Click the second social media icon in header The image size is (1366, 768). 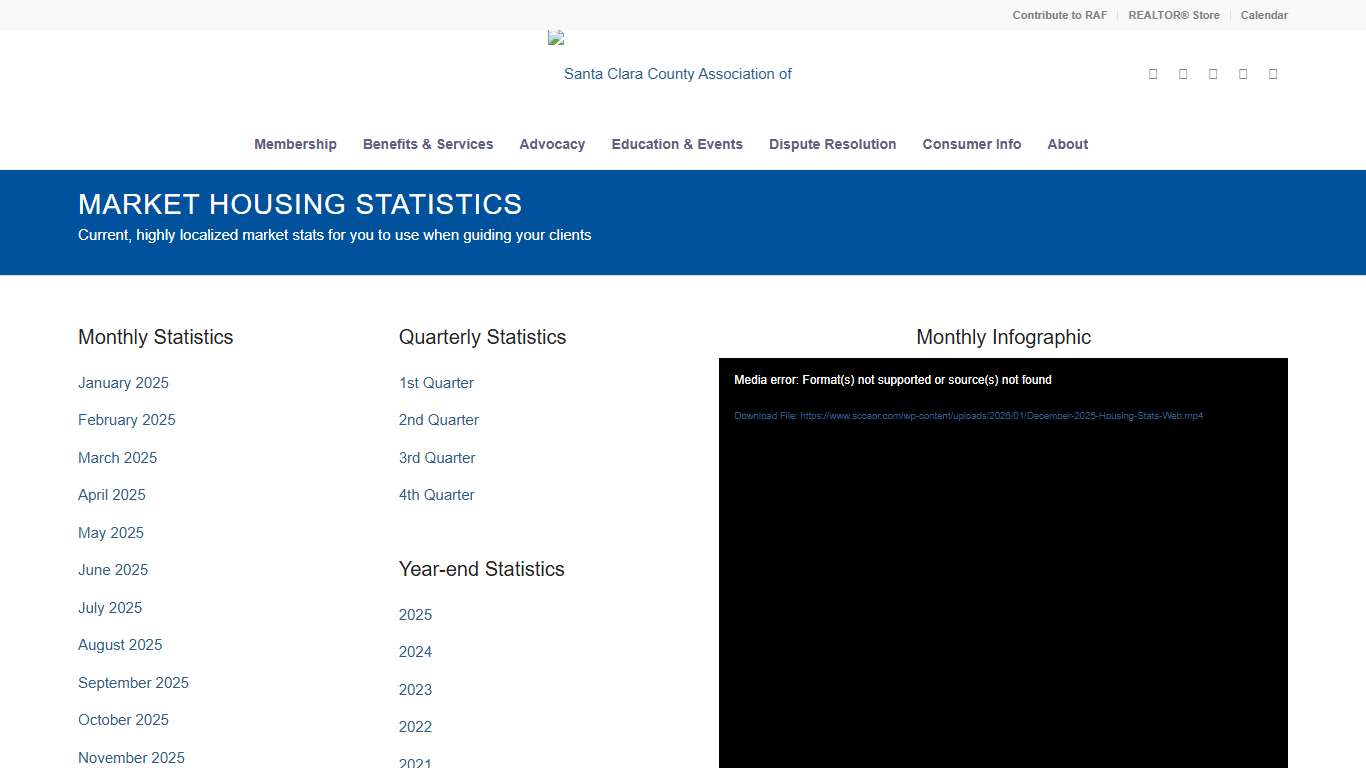pos(1182,73)
